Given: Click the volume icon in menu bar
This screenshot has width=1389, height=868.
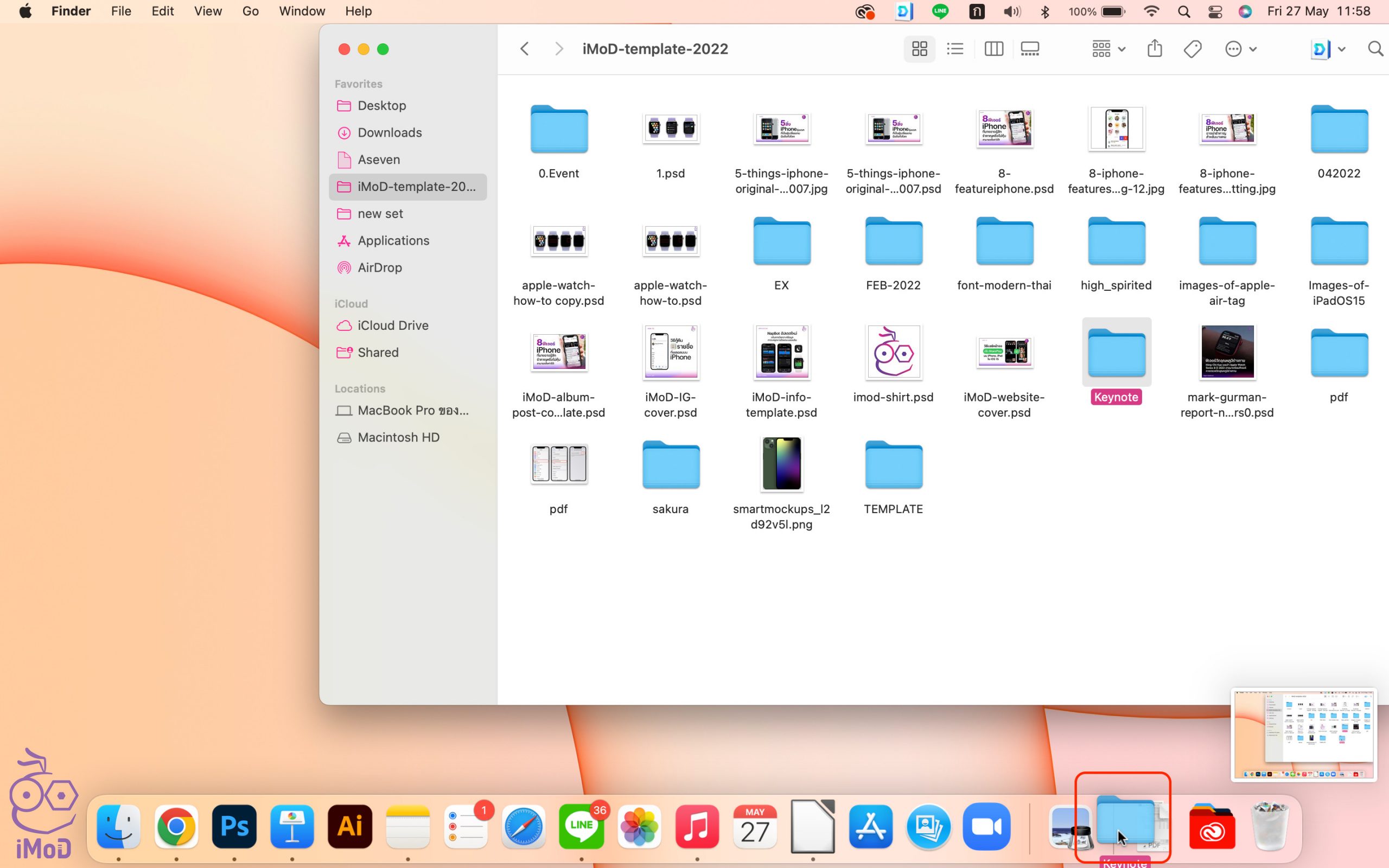Looking at the screenshot, I should click(x=1012, y=11).
